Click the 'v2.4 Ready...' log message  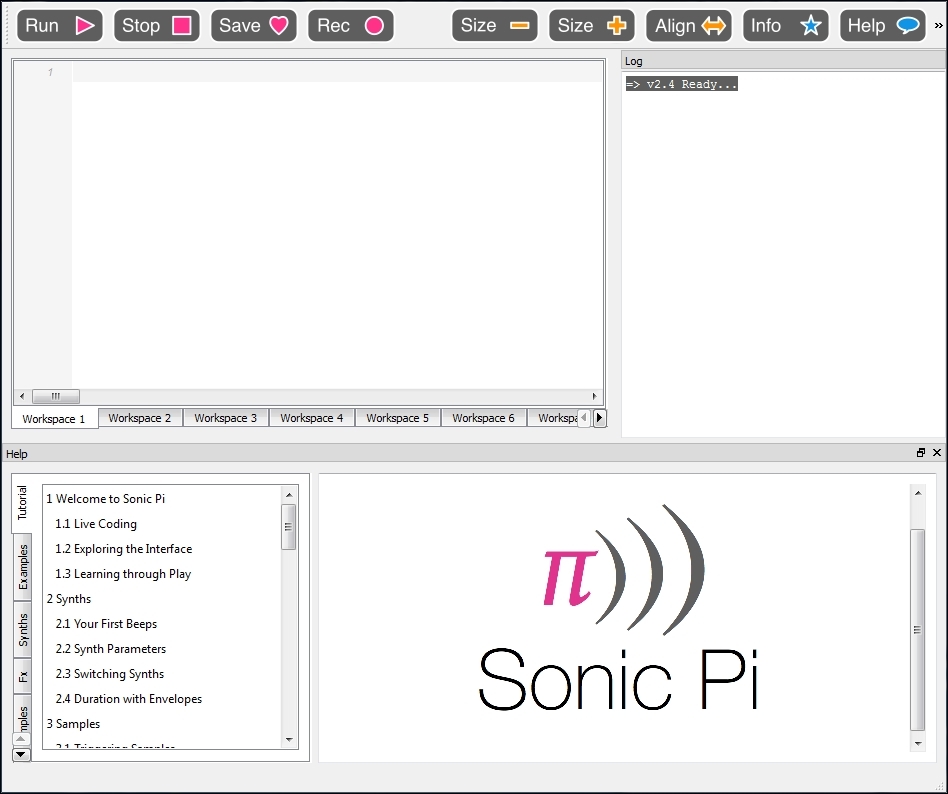(x=681, y=84)
